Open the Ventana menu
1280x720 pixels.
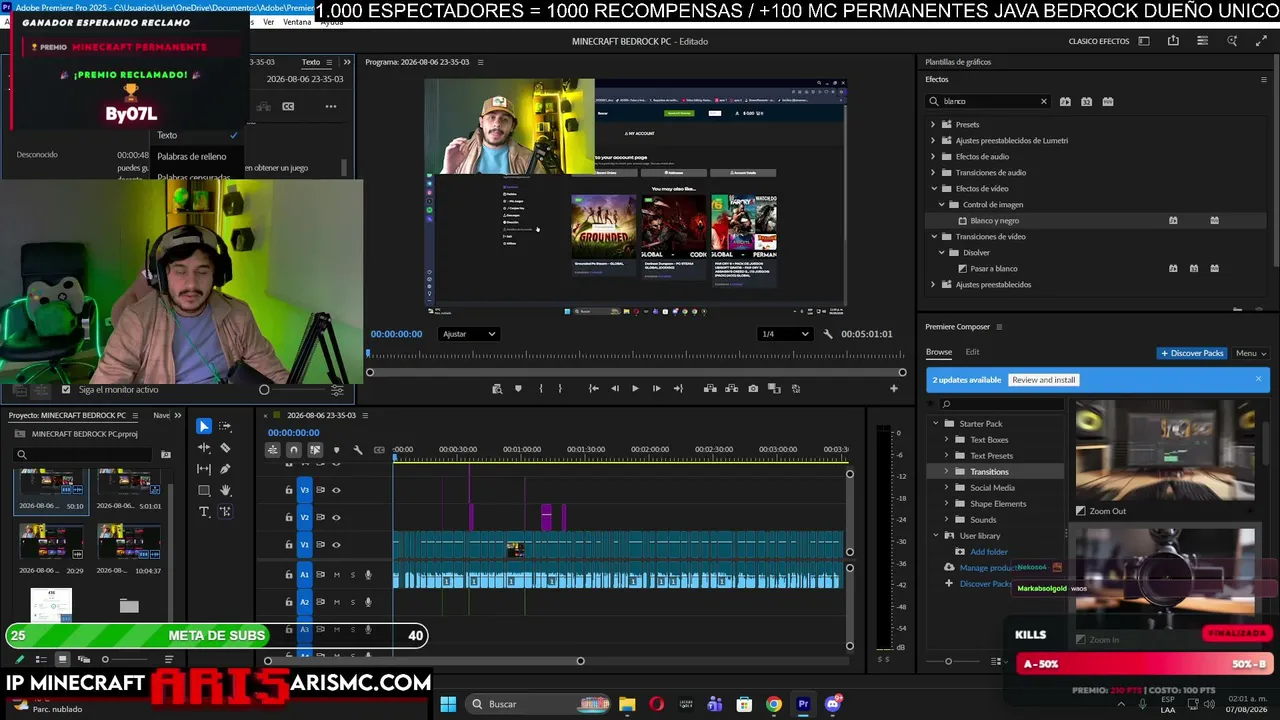point(297,22)
